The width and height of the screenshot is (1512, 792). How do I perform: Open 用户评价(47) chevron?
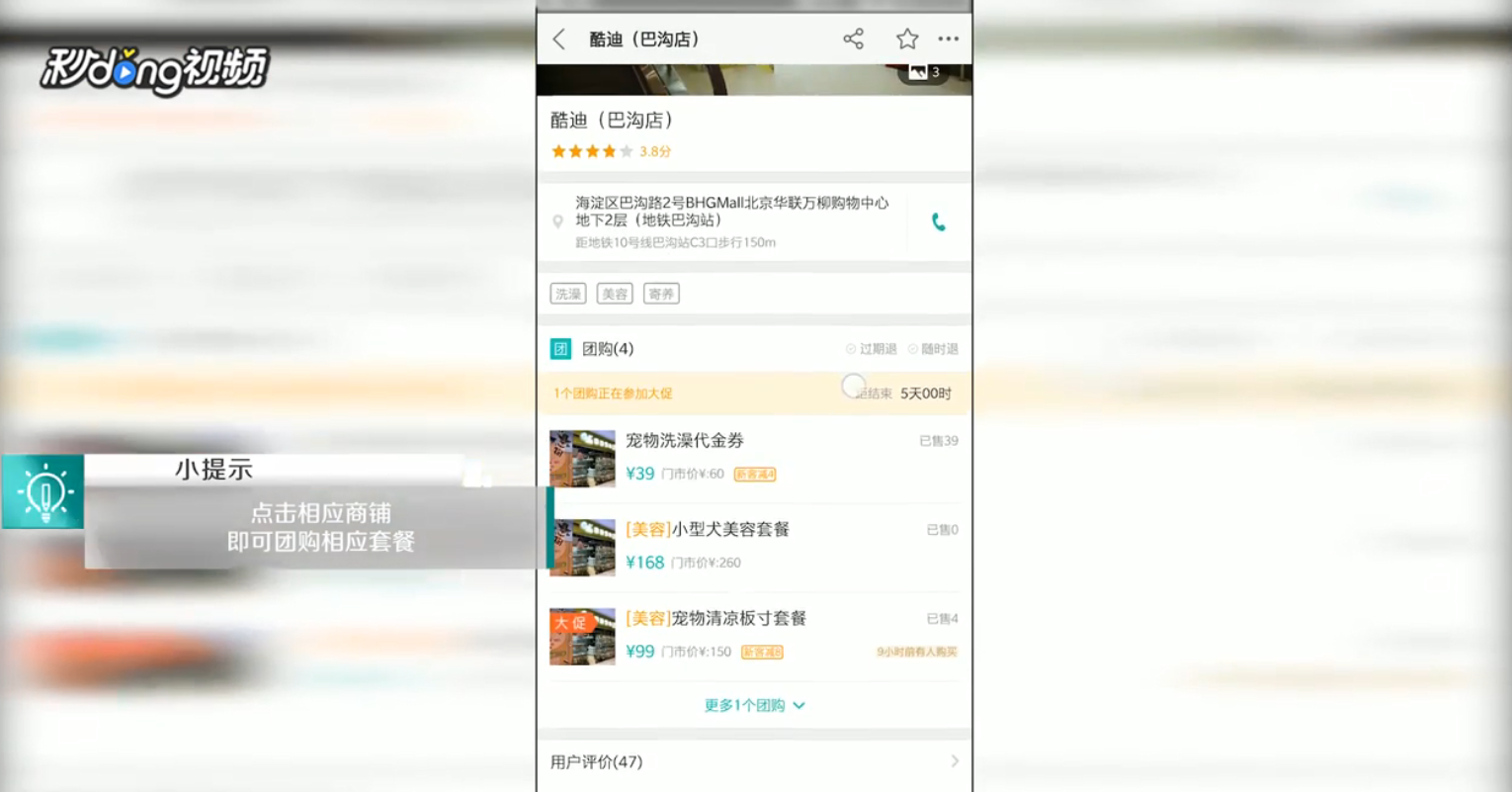(x=955, y=761)
